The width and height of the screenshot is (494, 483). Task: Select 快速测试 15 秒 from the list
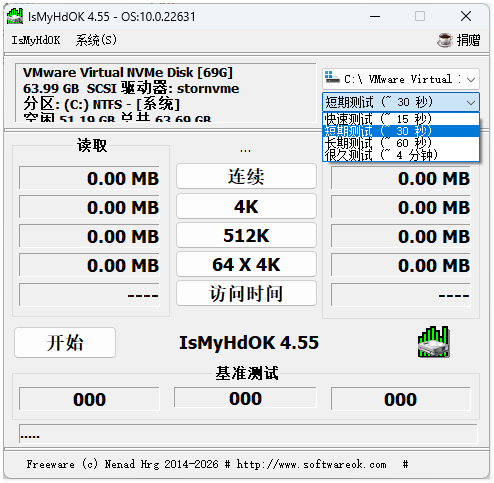pos(401,119)
